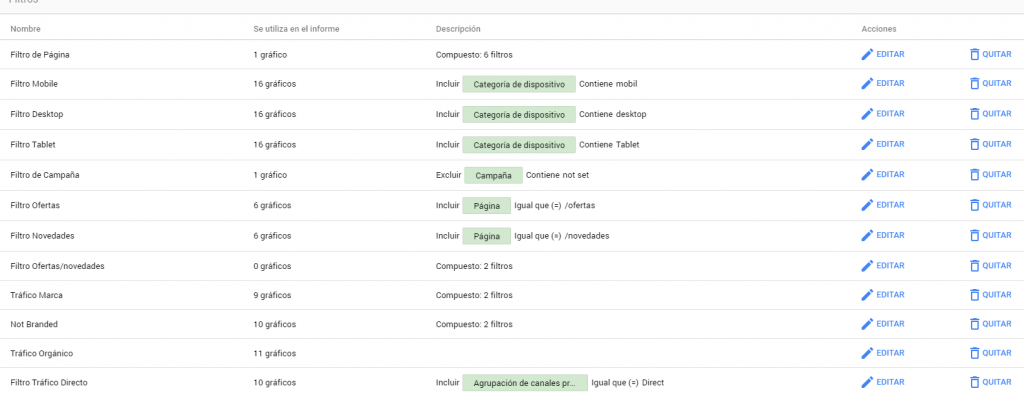This screenshot has height=397, width=1024.
Task: Click 'Contiene not set' condition text
Action: [558, 175]
